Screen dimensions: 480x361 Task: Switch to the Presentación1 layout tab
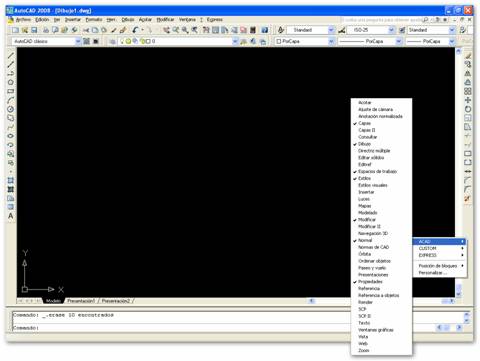81,301
